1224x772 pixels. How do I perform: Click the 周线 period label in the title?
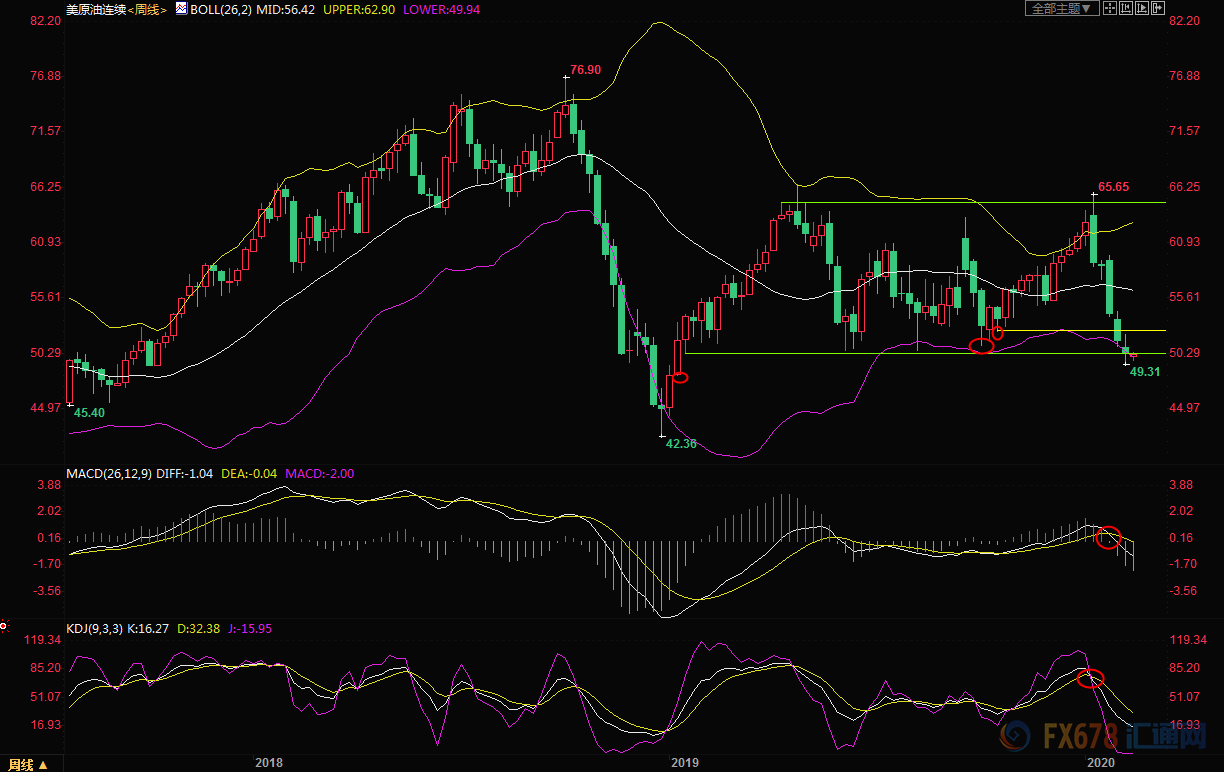pos(146,9)
